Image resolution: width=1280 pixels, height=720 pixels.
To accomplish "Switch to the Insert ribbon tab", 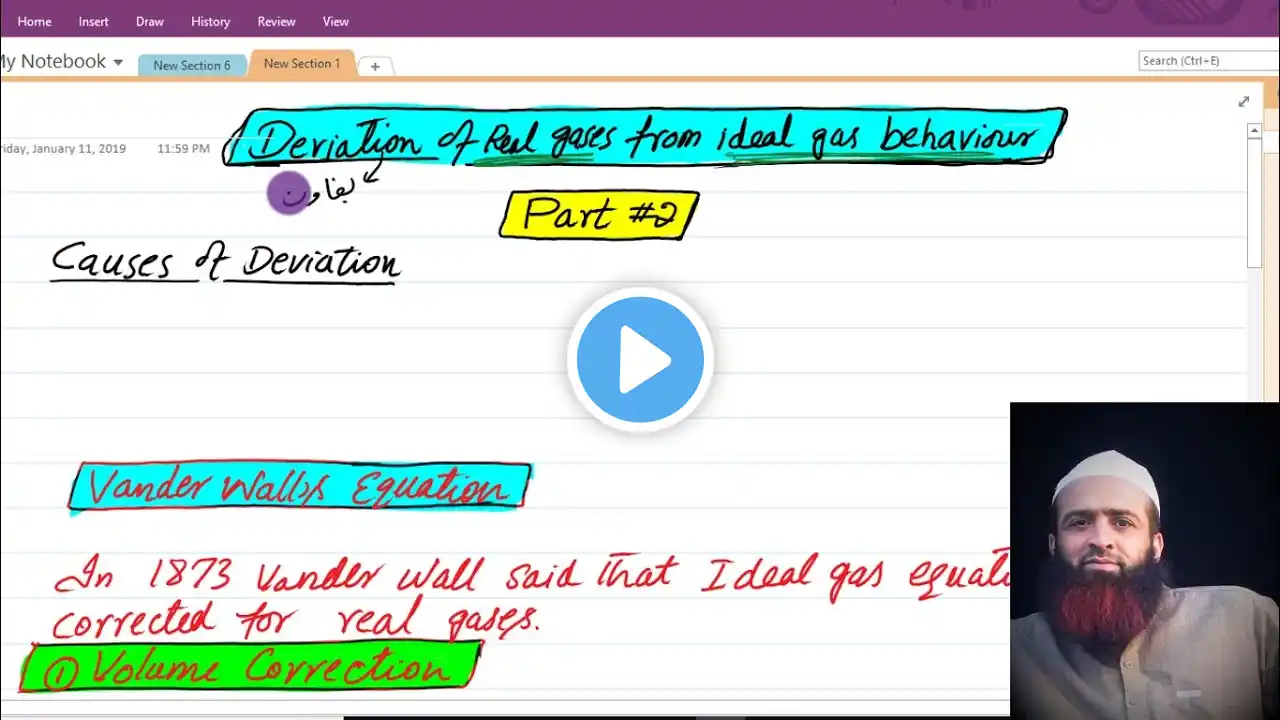I will 94,21.
